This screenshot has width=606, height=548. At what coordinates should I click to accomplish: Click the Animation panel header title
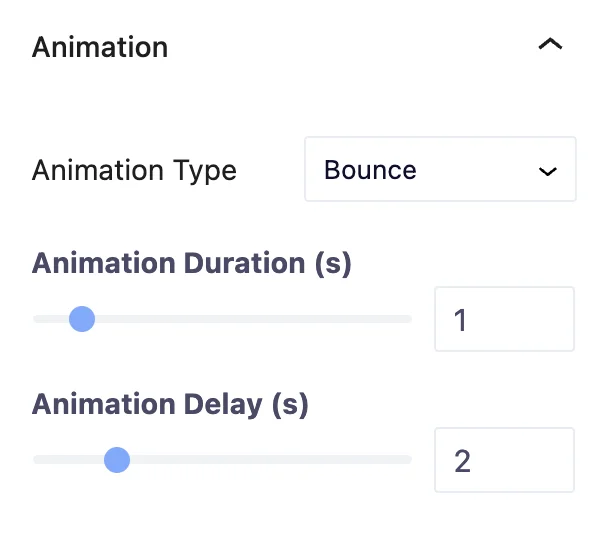100,47
